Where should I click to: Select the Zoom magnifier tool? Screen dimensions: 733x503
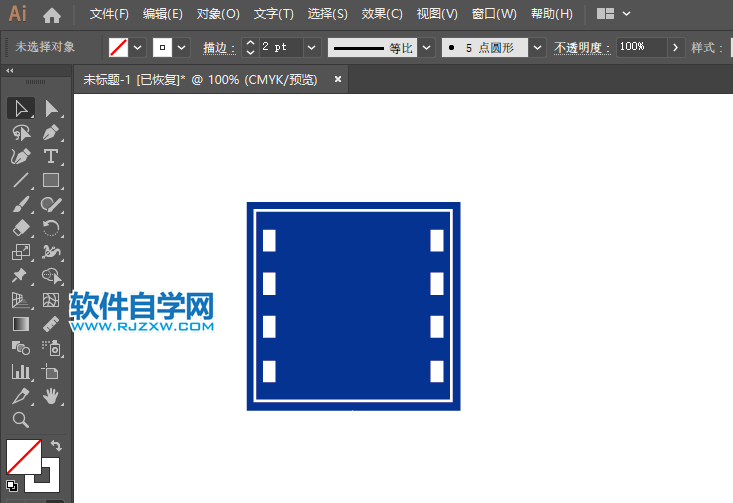click(20, 420)
